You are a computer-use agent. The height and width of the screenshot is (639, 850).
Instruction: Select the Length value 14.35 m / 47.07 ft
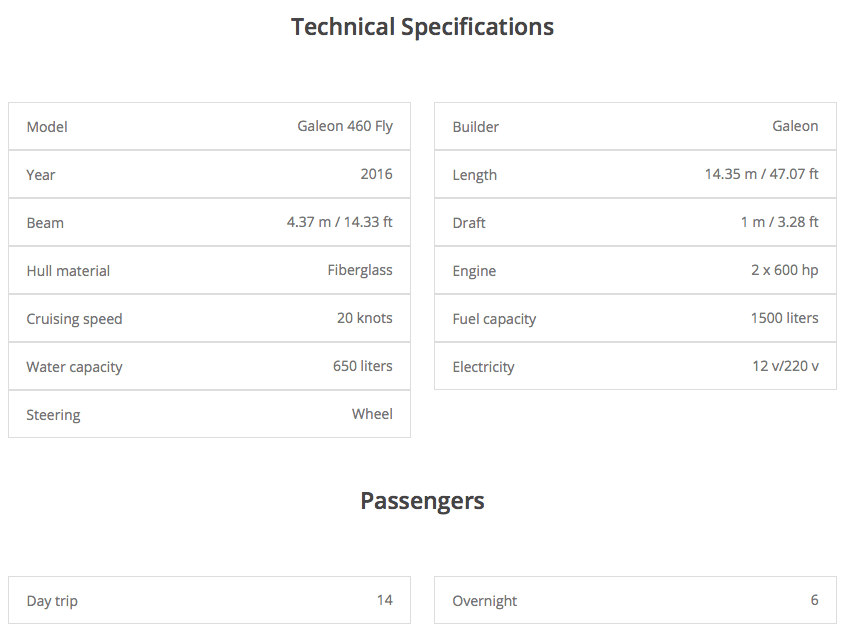(761, 174)
